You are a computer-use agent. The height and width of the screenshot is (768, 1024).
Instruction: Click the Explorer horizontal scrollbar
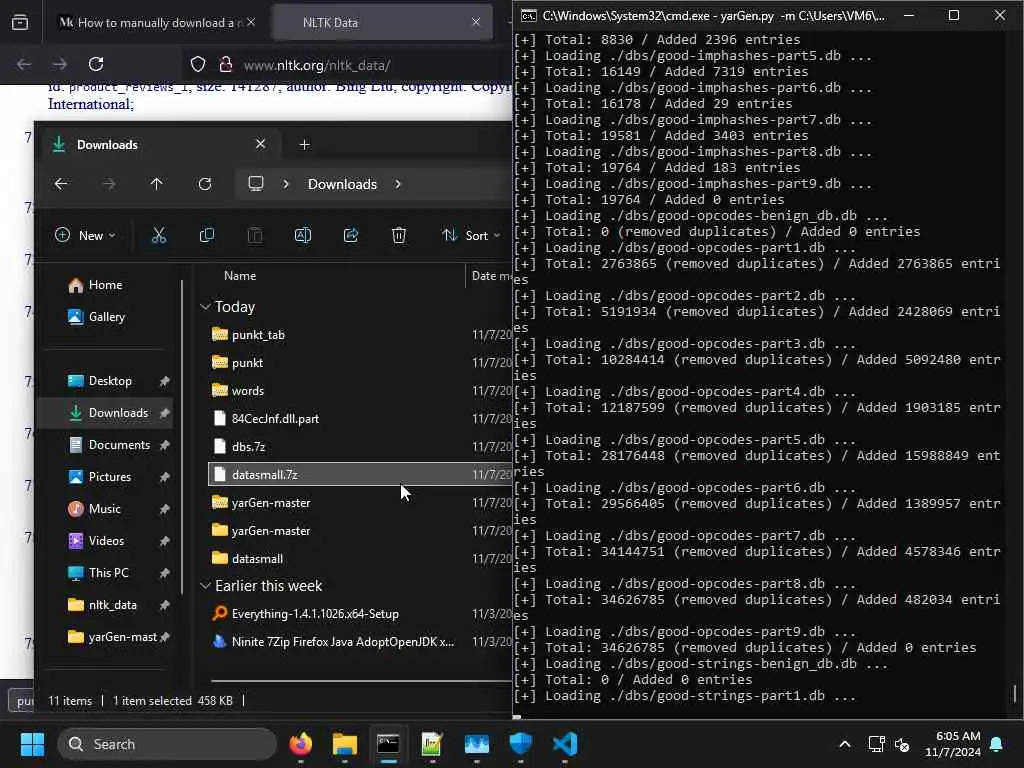point(361,681)
